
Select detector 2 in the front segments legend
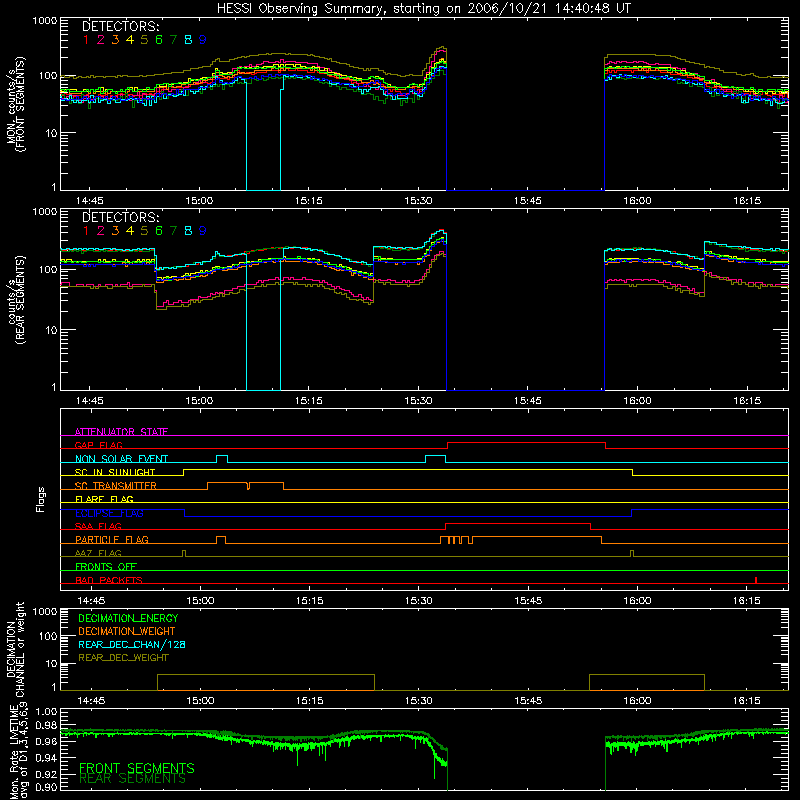[x=101, y=40]
